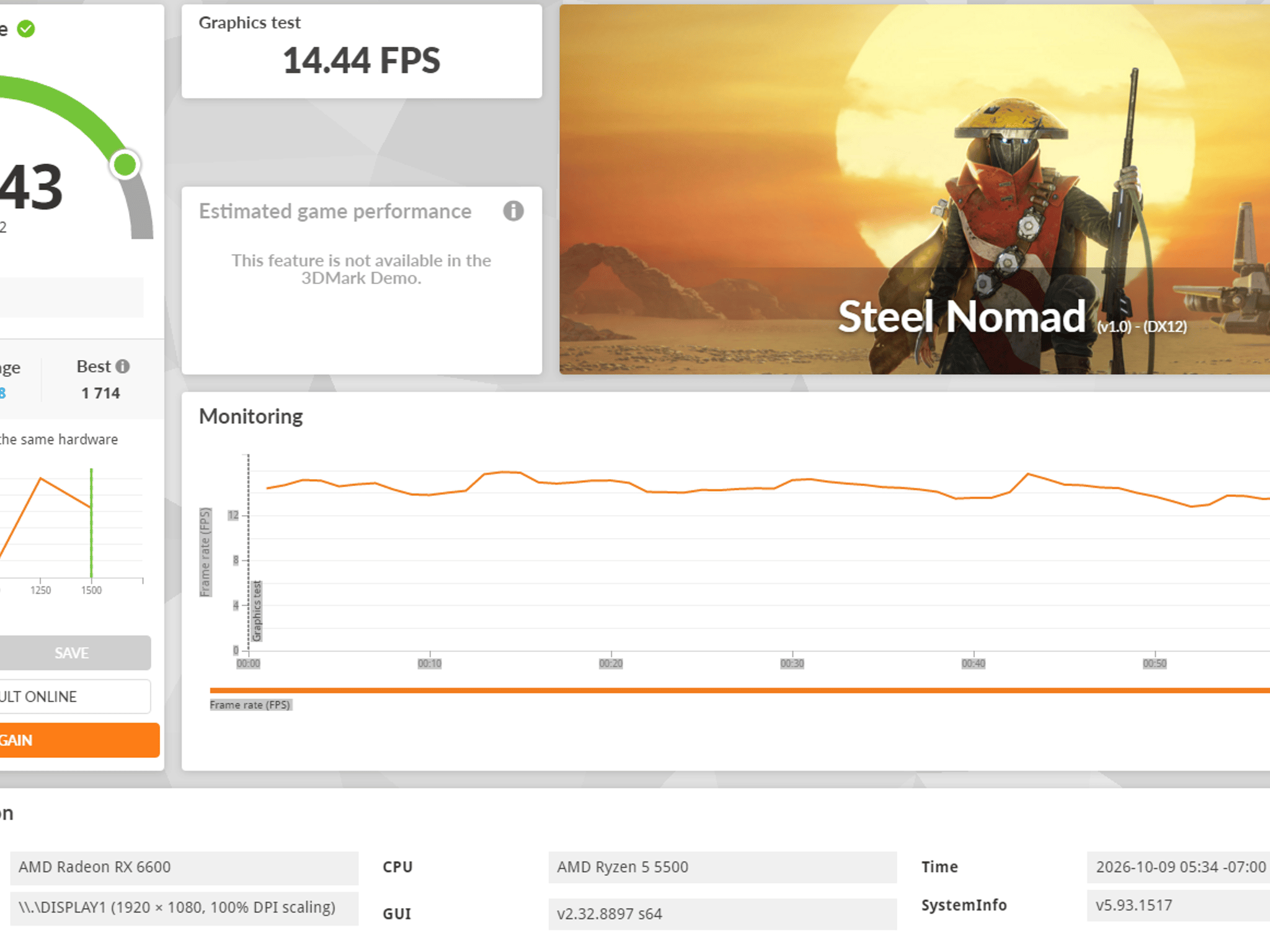
Task: Click the 1500 tick label on distribution chart
Action: [x=91, y=591]
